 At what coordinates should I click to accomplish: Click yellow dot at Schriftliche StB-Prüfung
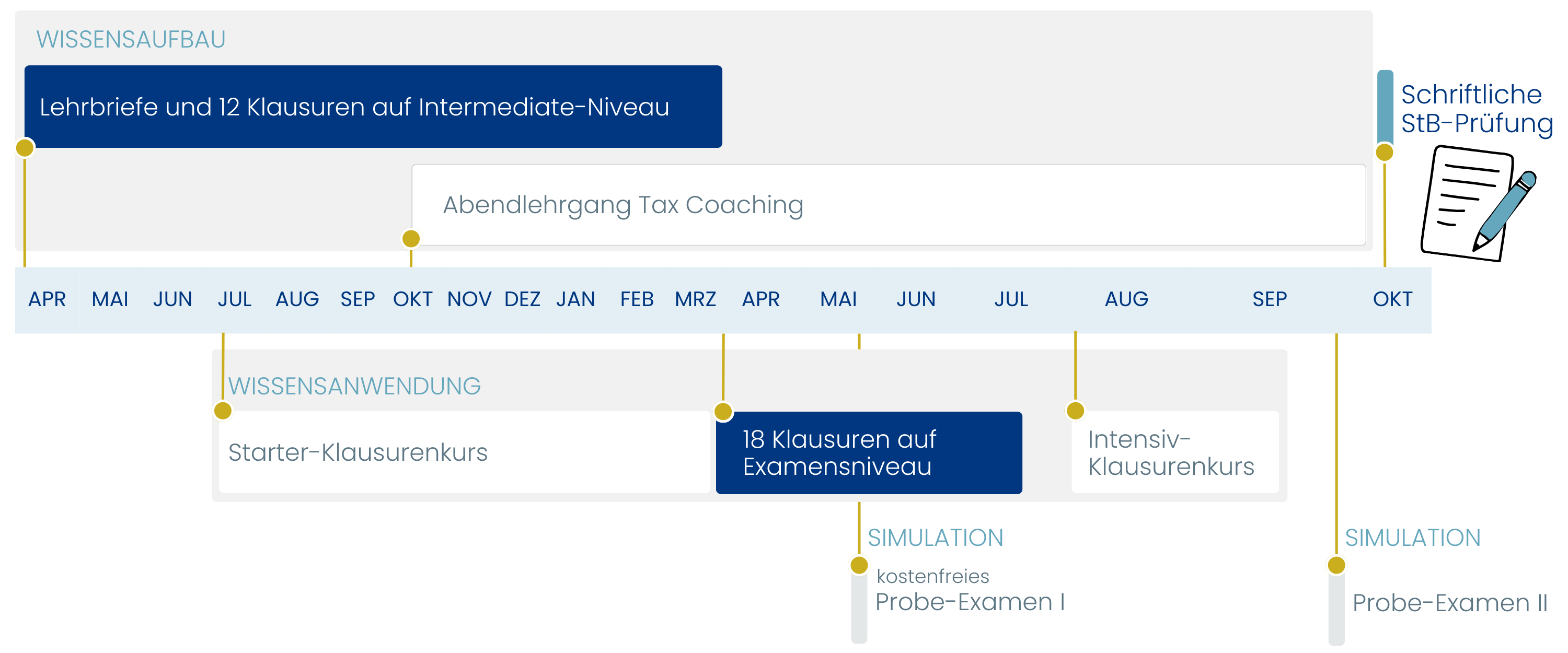click(1385, 152)
